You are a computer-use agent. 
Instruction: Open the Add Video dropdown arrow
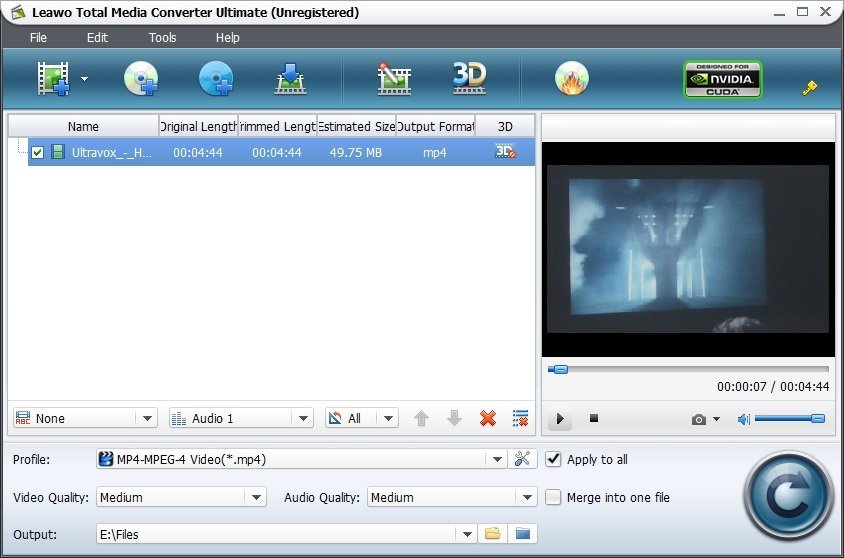coord(85,79)
